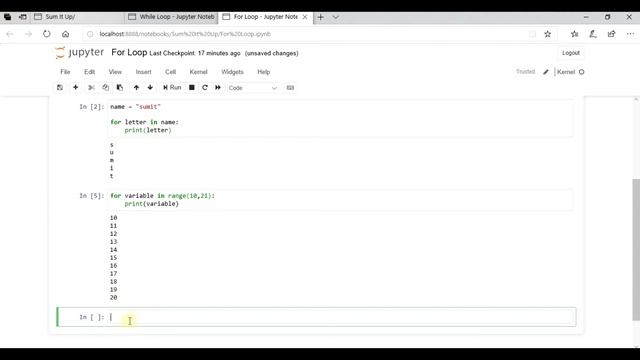Save notebook with the floppy disk icon
Image resolution: width=640 pixels, height=360 pixels.
click(x=60, y=87)
